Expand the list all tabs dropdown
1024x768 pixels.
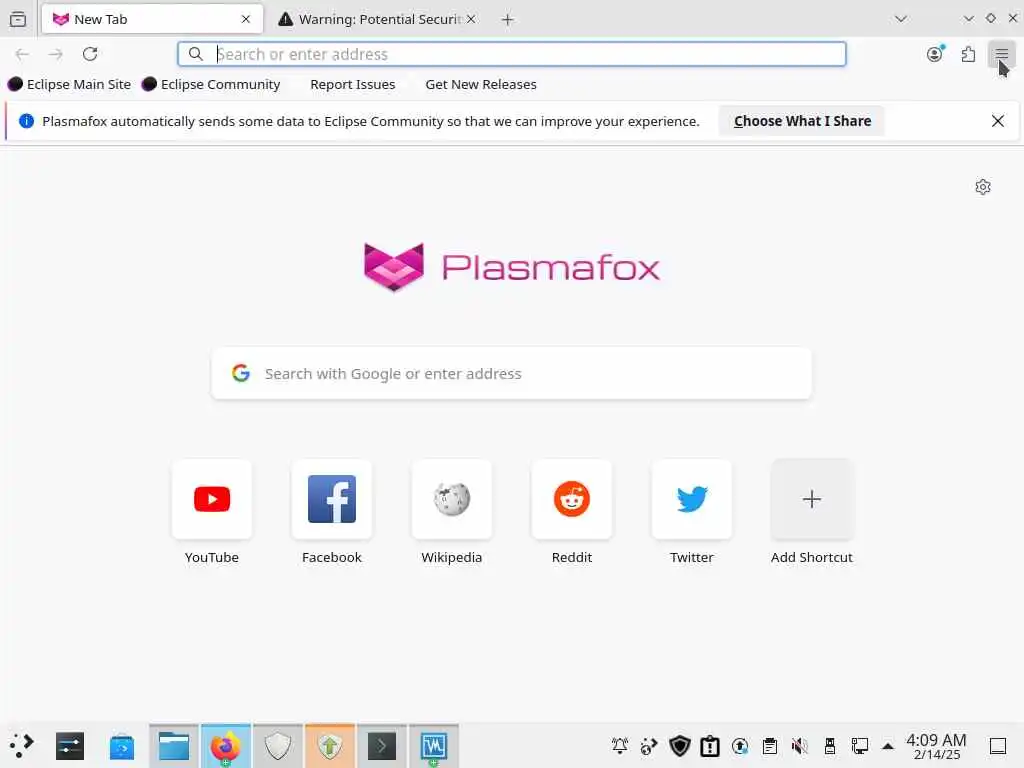[901, 19]
